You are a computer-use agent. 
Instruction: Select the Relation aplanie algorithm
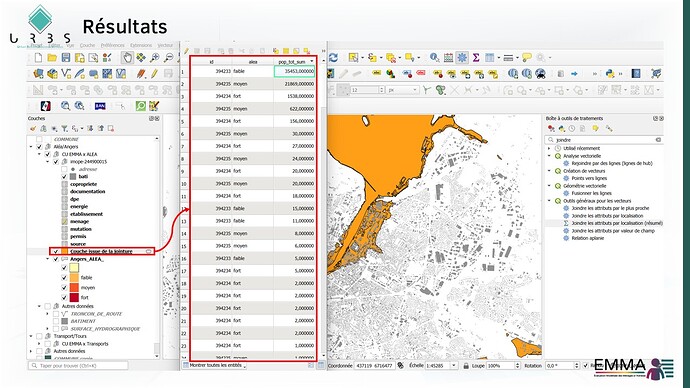587,238
